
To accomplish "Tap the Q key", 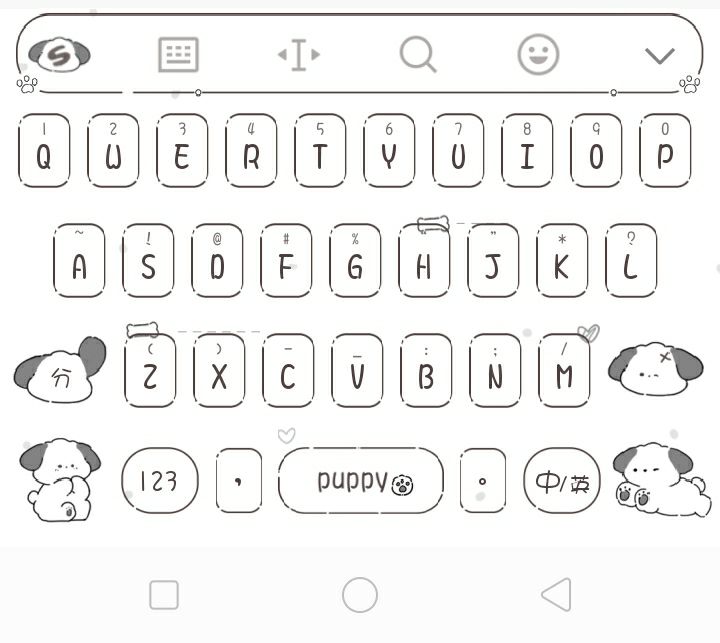I will (44, 151).
